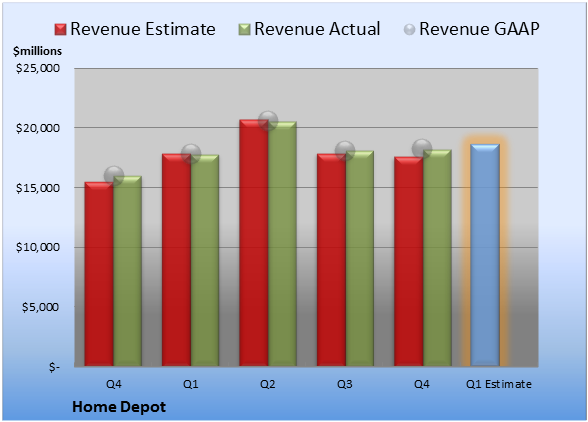This screenshot has height=422, width=588.
Task: Select the blue Q1 Estimate bar
Action: [x=485, y=255]
